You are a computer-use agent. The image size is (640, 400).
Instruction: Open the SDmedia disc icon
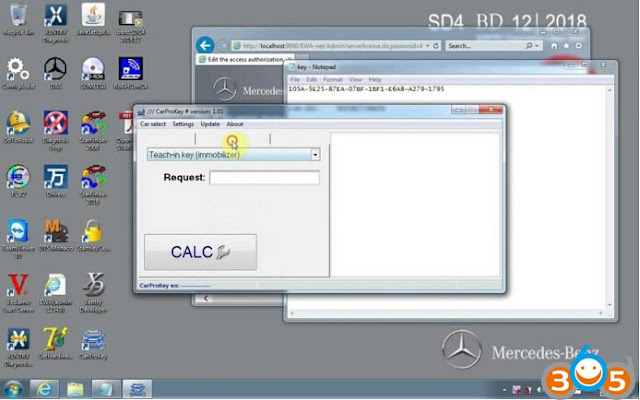(93, 73)
